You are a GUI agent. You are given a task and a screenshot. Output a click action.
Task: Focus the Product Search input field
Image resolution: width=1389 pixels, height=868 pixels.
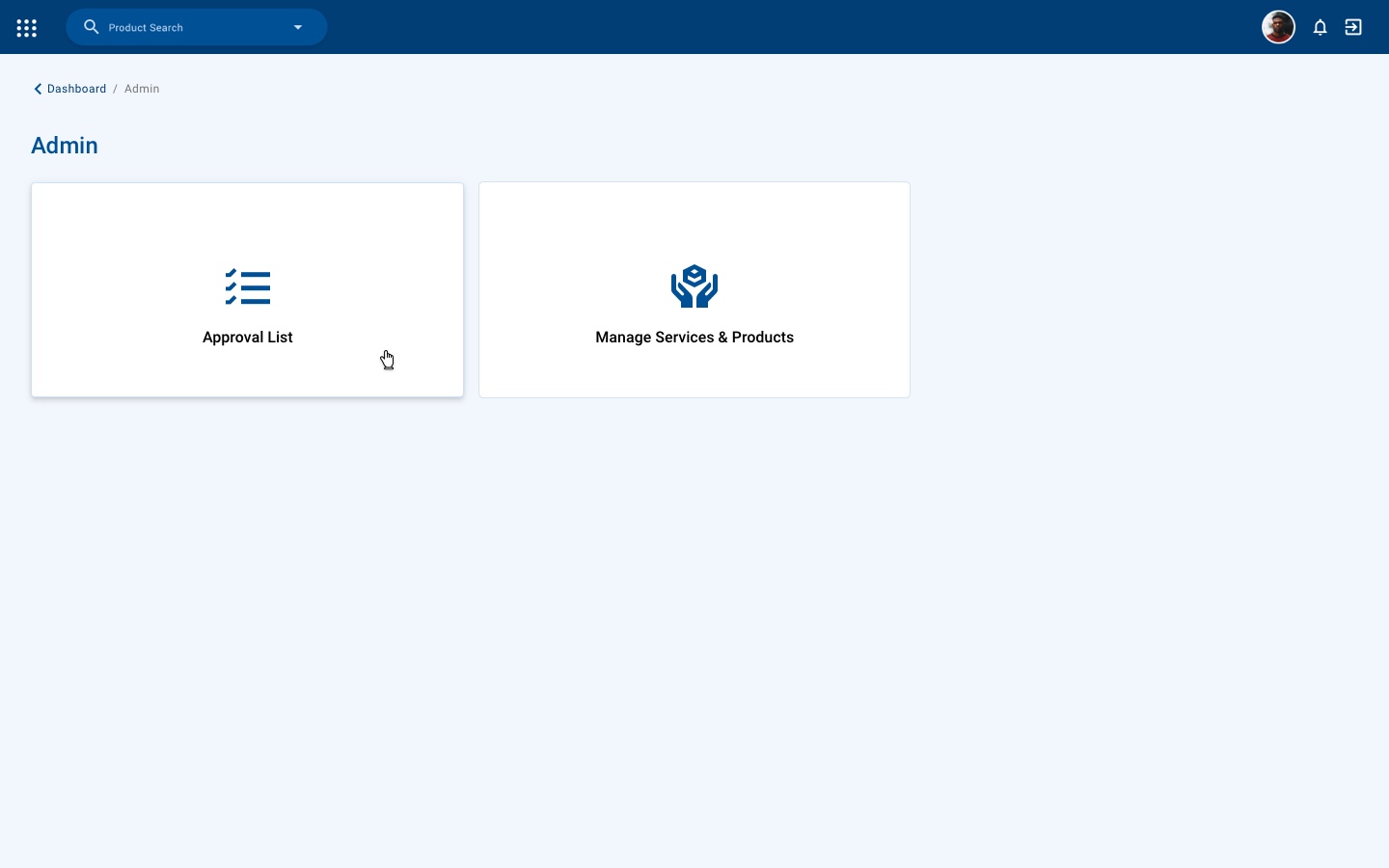(196, 28)
